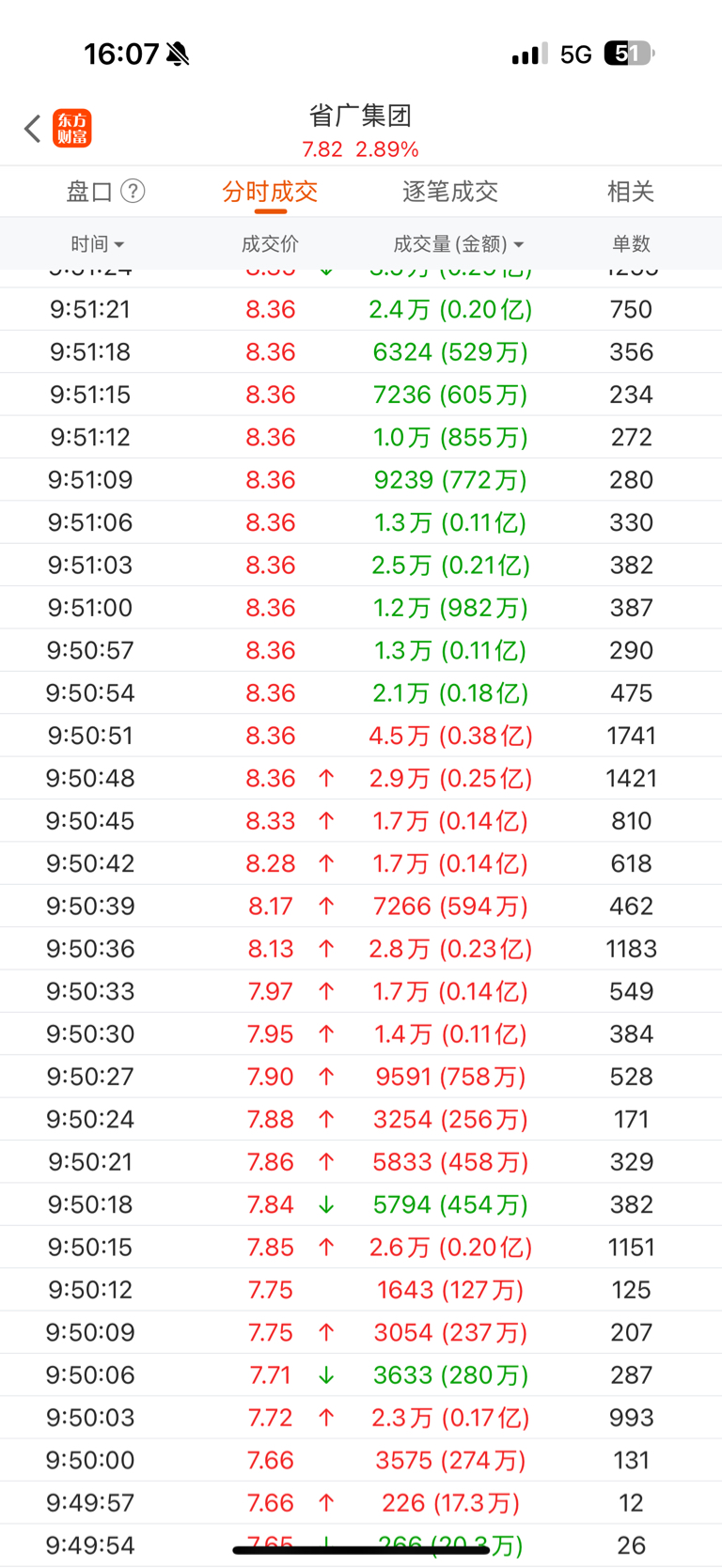Sort by 时间 column dropdown
The width and height of the screenshot is (722, 1568).
tap(97, 244)
